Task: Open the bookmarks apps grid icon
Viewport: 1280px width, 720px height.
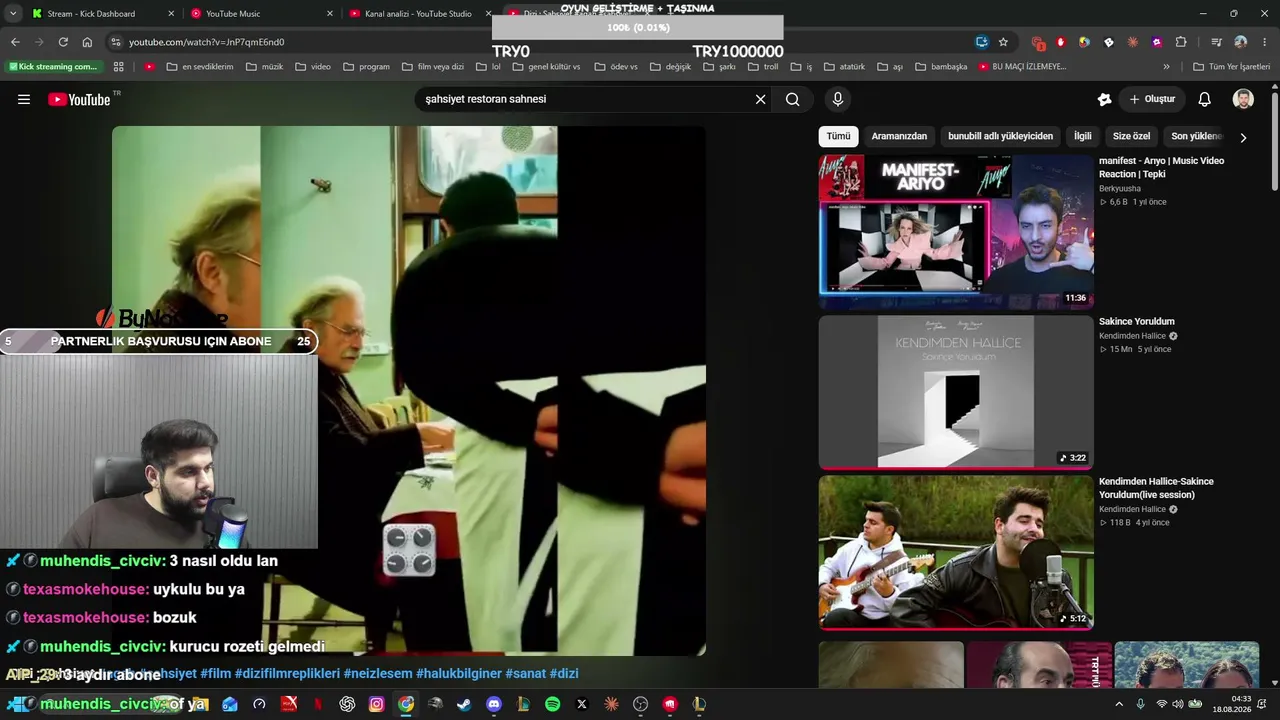Action: pyautogui.click(x=119, y=67)
